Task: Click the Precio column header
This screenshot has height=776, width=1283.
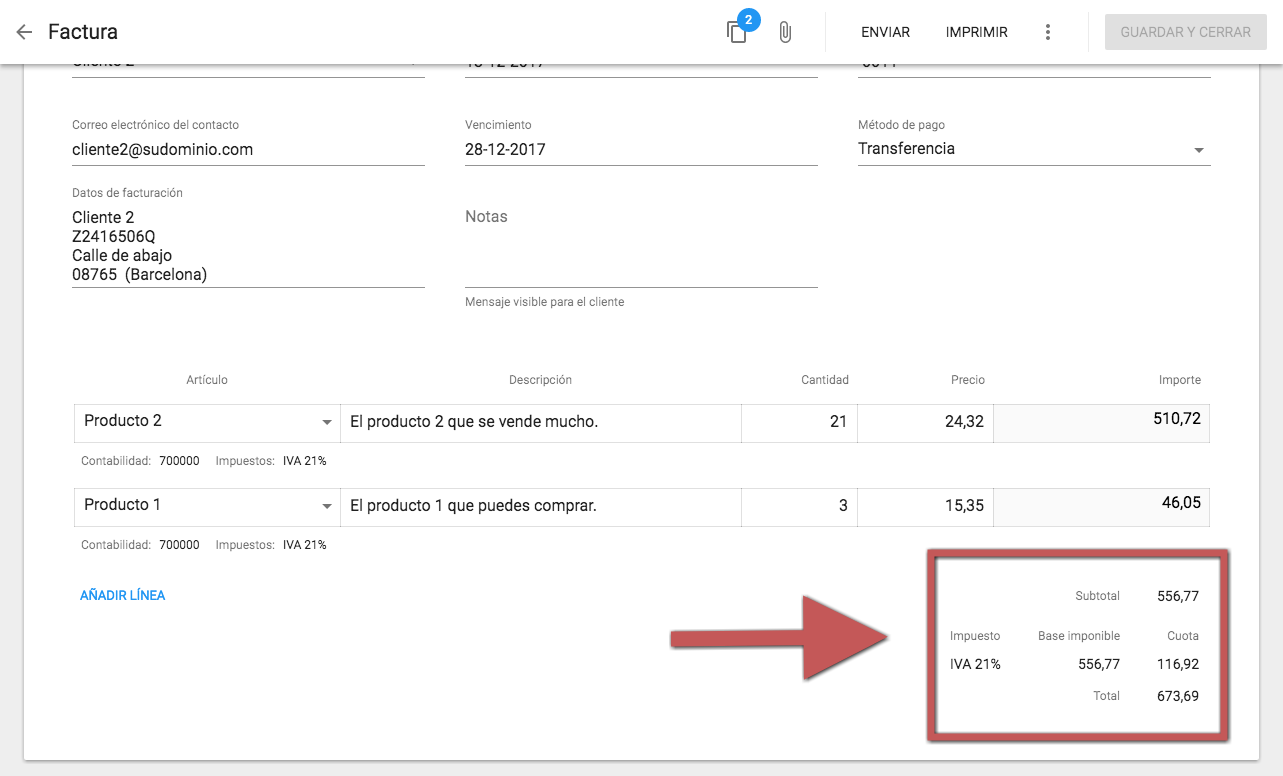Action: pos(968,380)
